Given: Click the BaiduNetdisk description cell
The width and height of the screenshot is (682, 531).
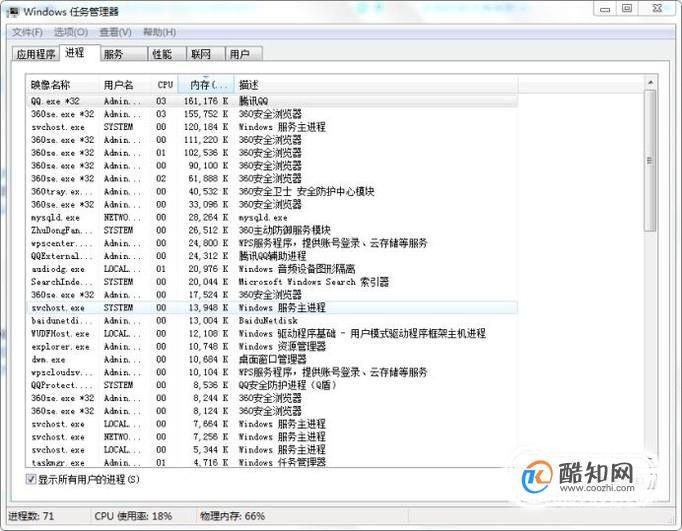Looking at the screenshot, I should 268,321.
